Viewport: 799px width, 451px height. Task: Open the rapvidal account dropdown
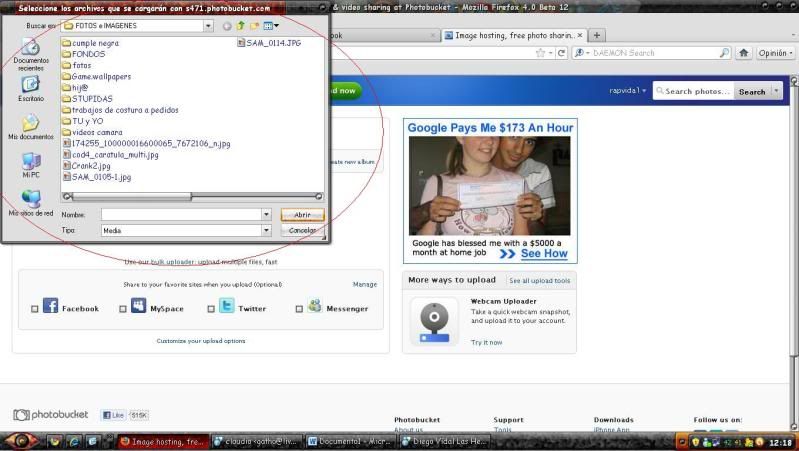(x=627, y=91)
